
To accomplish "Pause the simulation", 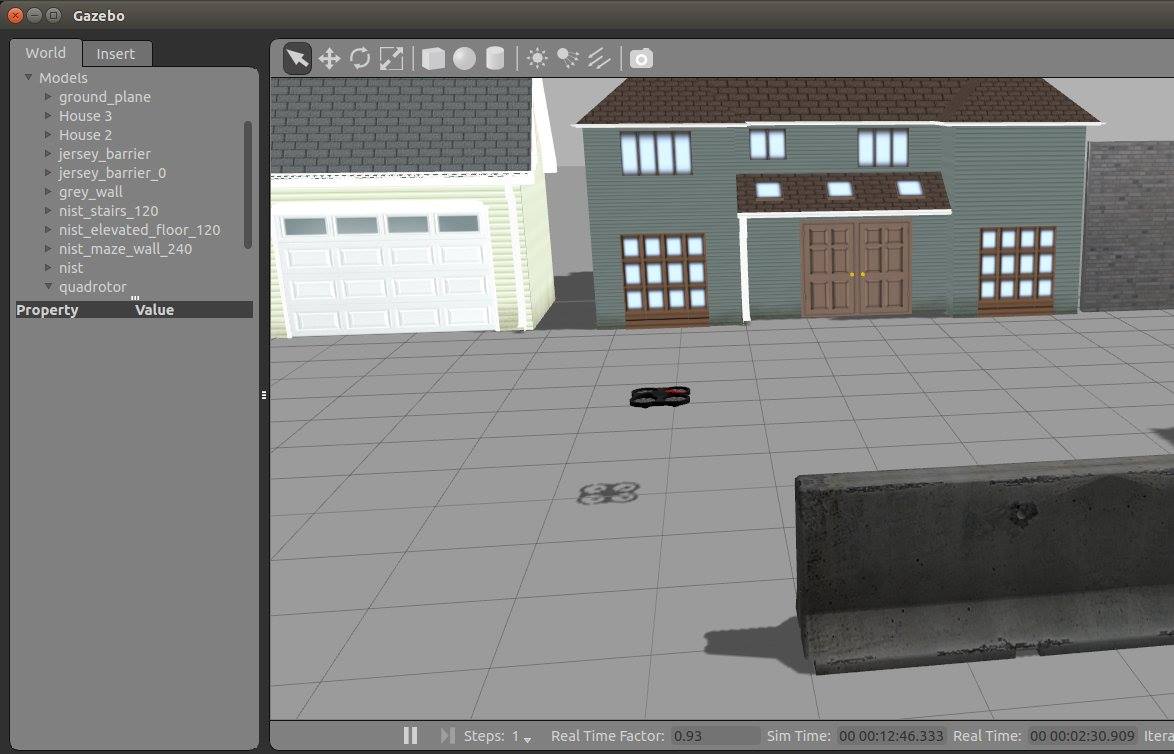I will pyautogui.click(x=410, y=736).
